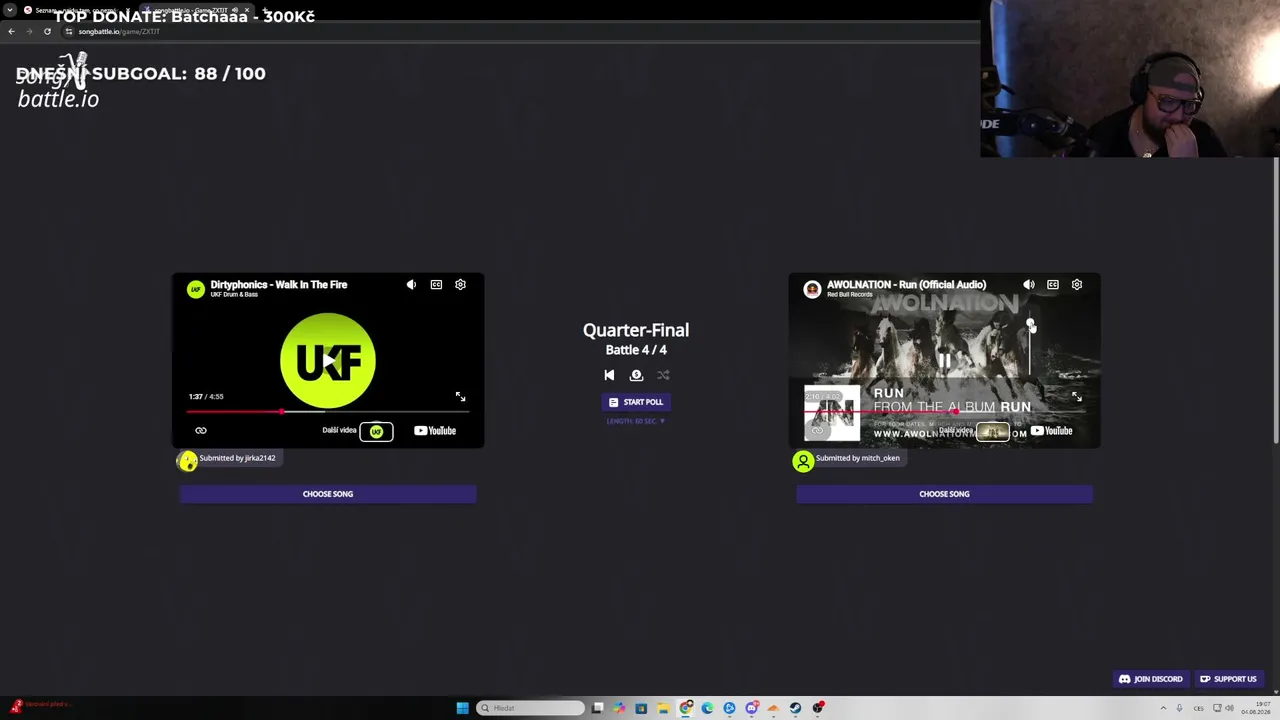Image resolution: width=1280 pixels, height=720 pixels.
Task: Click the circular icon under Battle 4 / 4
Action: (636, 375)
